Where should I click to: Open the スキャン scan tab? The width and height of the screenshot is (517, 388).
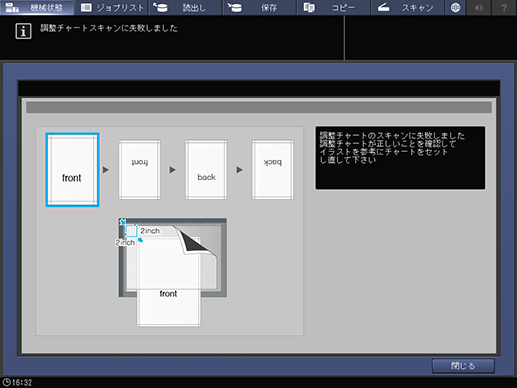pos(407,7)
